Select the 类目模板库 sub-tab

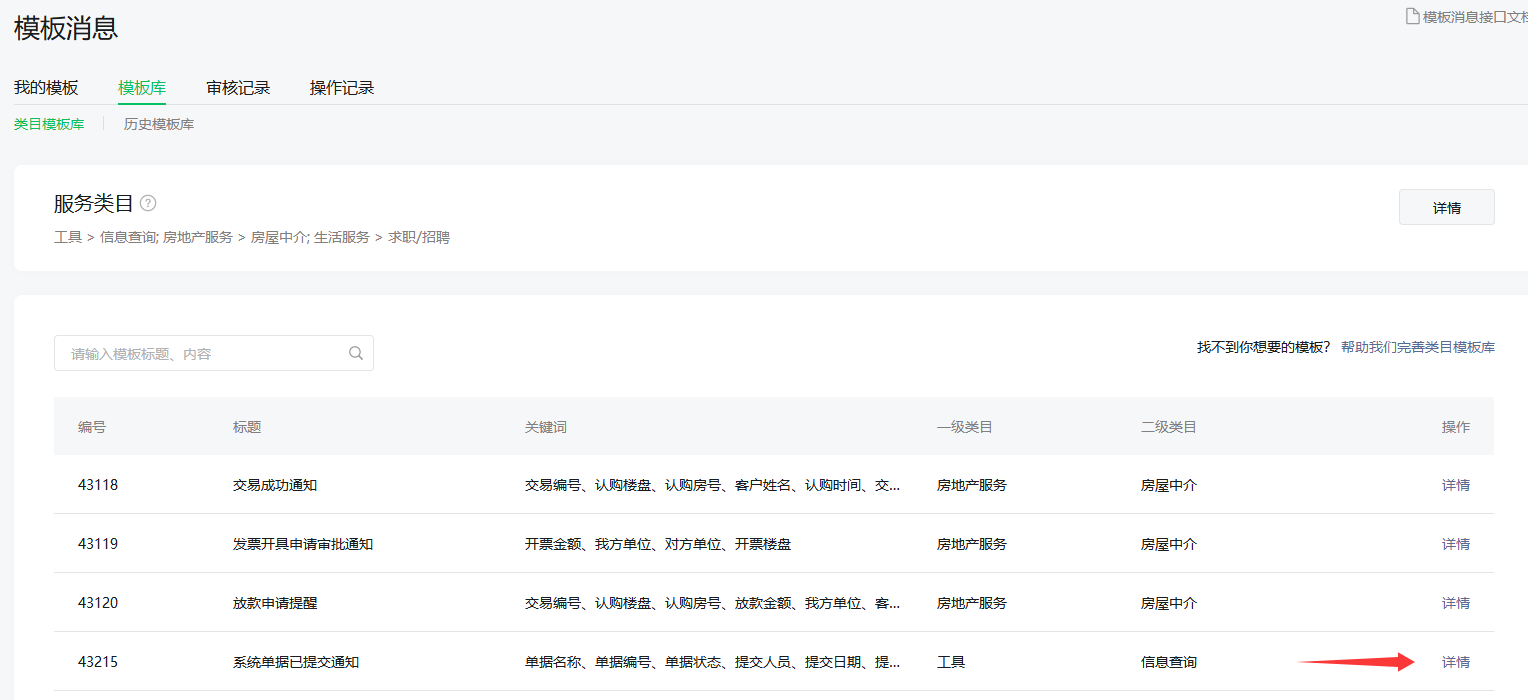click(49, 124)
